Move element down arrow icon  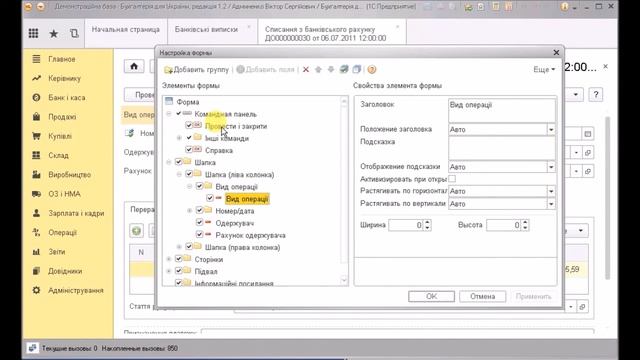pos(331,70)
